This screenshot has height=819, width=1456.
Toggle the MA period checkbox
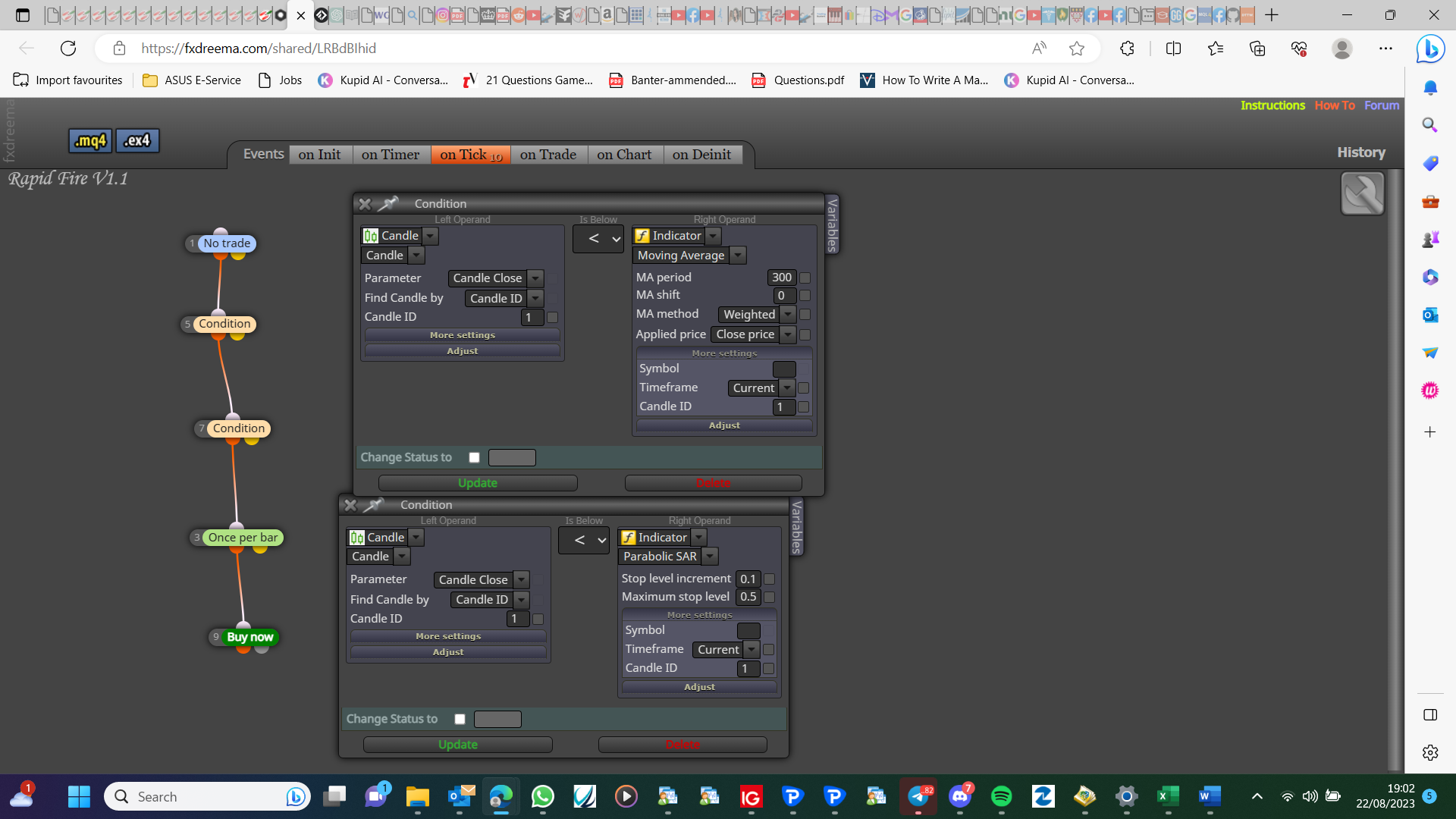[805, 278]
